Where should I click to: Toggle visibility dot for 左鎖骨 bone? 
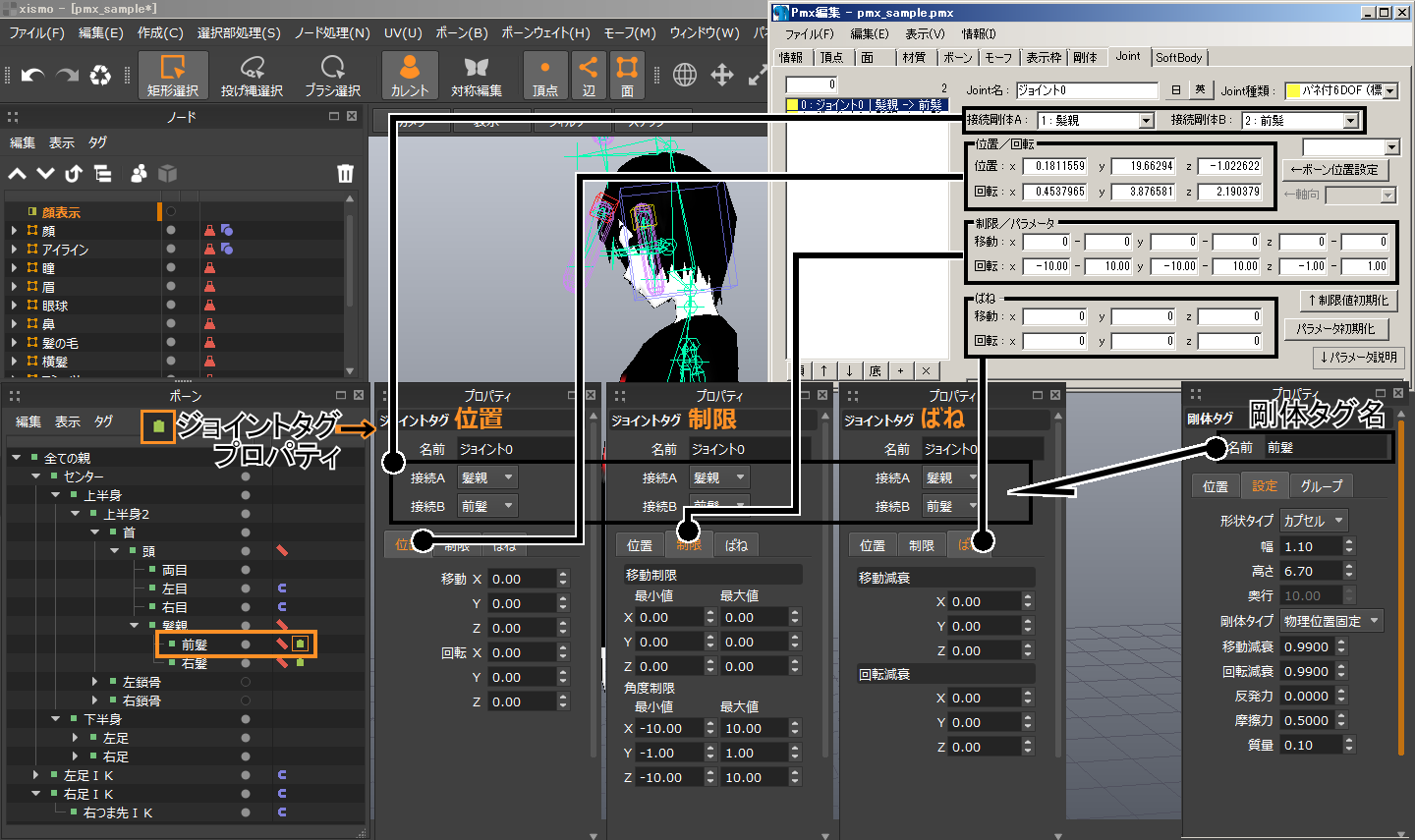point(246,682)
